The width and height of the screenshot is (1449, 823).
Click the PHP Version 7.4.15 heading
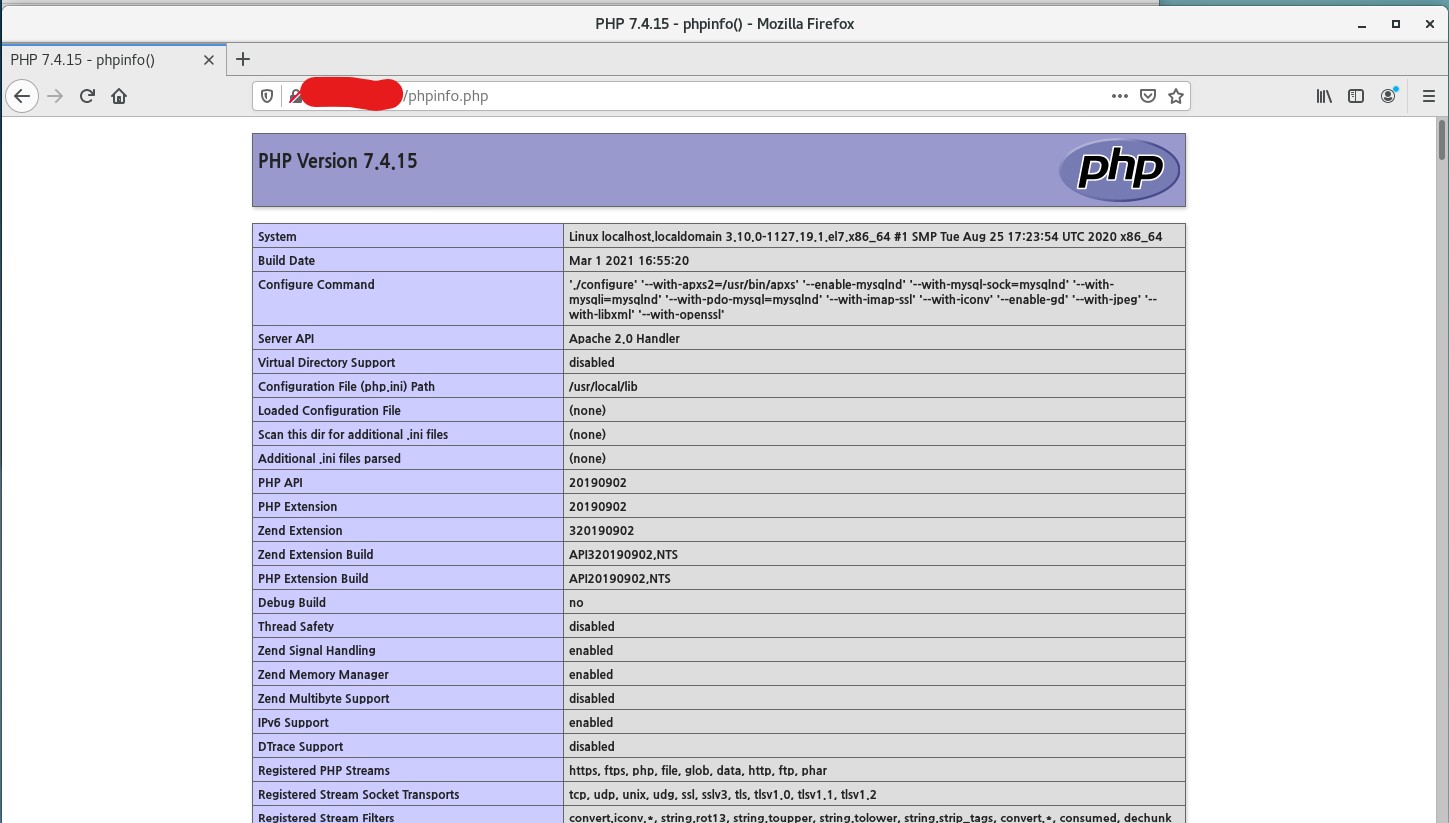[x=337, y=161]
